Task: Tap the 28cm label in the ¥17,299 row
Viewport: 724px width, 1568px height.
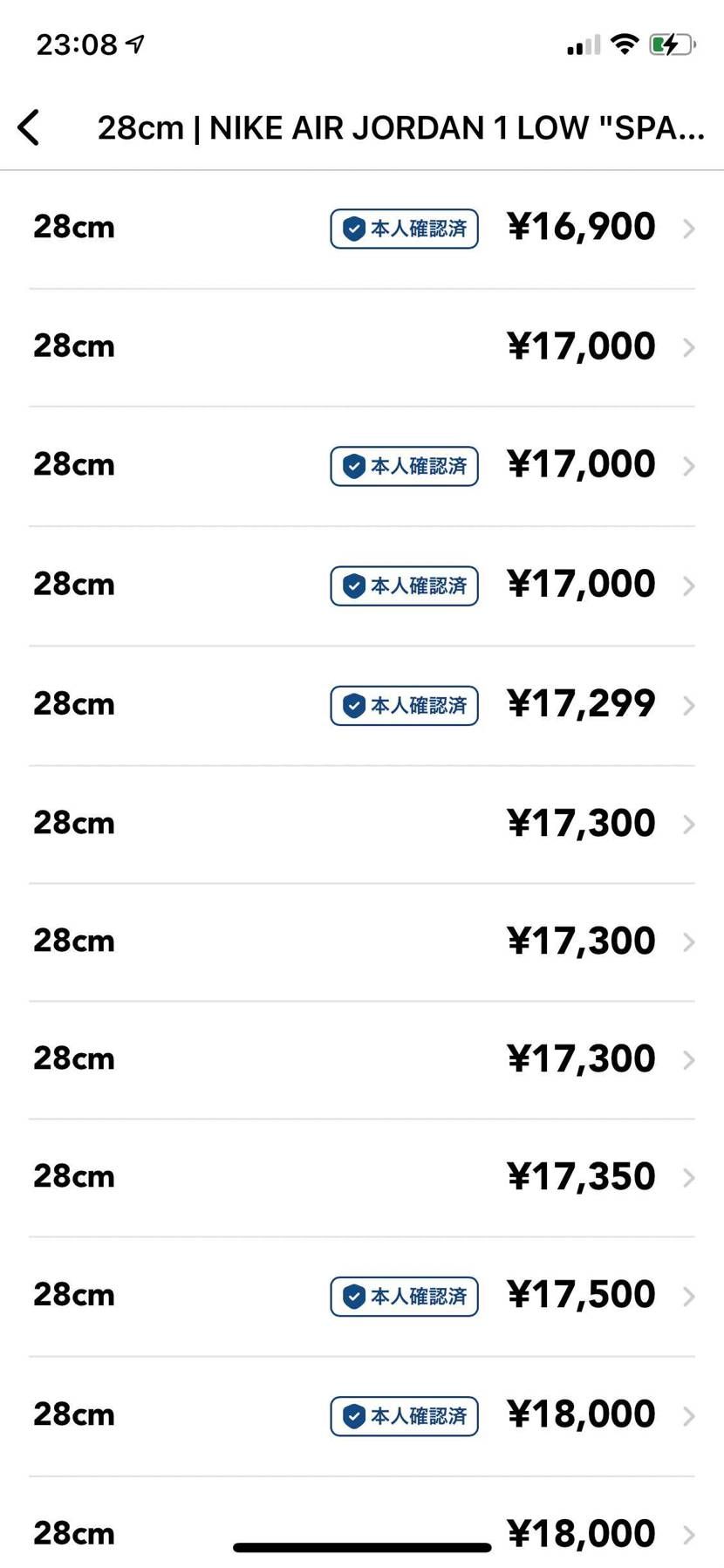Action: [74, 704]
